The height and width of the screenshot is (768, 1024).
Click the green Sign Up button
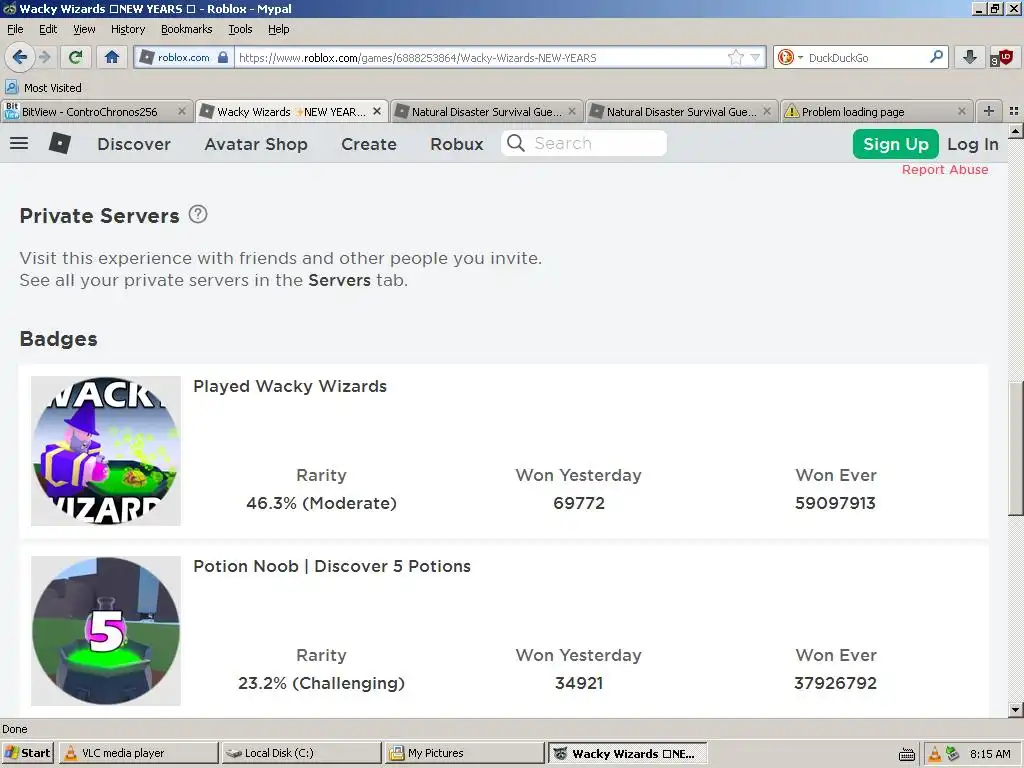[x=895, y=144]
